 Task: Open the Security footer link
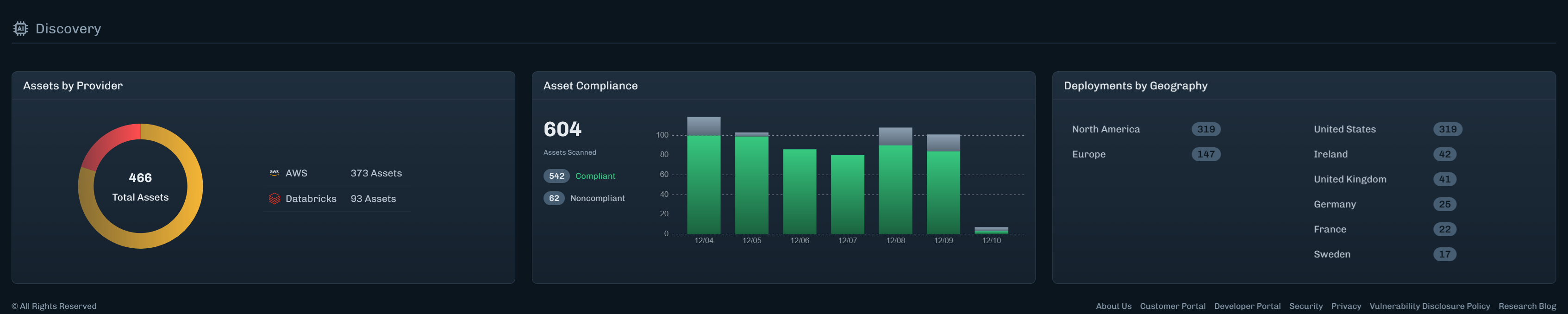[1305, 306]
